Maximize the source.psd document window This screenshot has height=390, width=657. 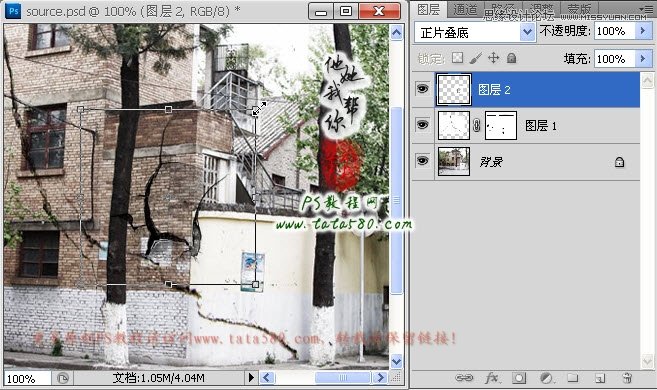click(345, 11)
